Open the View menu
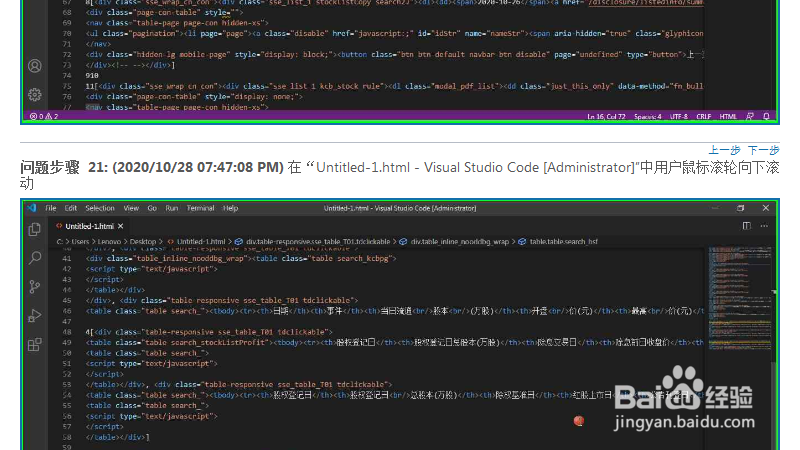The height and width of the screenshot is (450, 800). tap(131, 208)
